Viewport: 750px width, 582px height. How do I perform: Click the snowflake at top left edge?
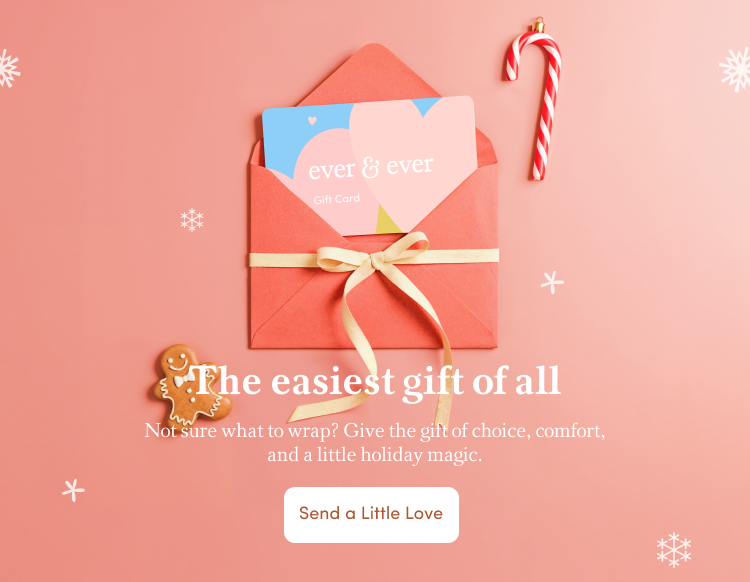point(9,68)
